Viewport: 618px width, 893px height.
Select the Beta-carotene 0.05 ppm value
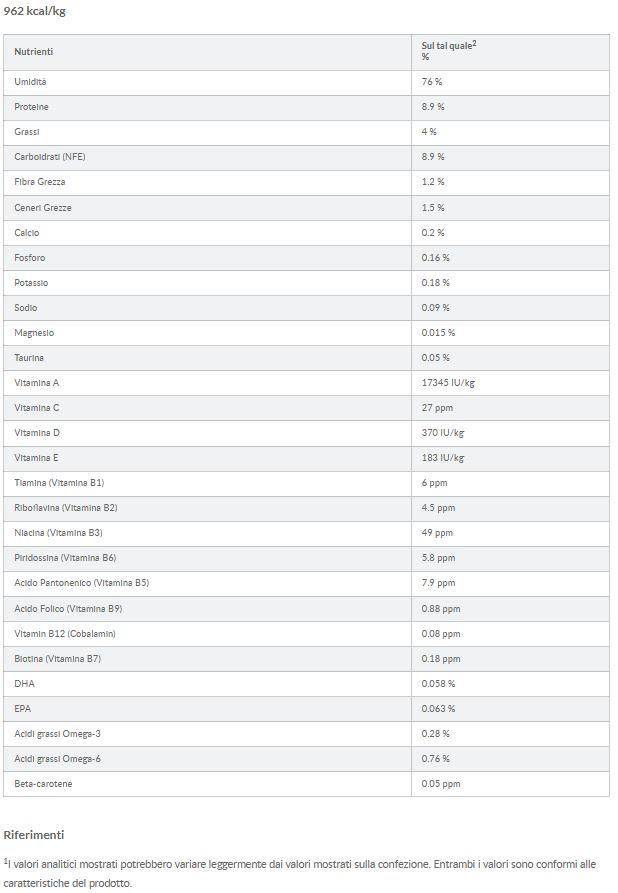click(441, 783)
